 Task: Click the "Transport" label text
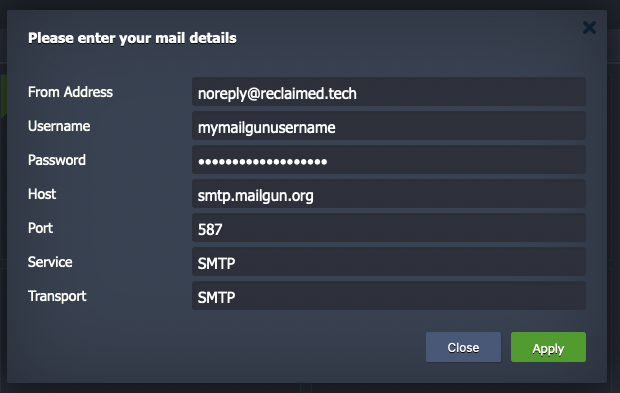(x=57, y=296)
